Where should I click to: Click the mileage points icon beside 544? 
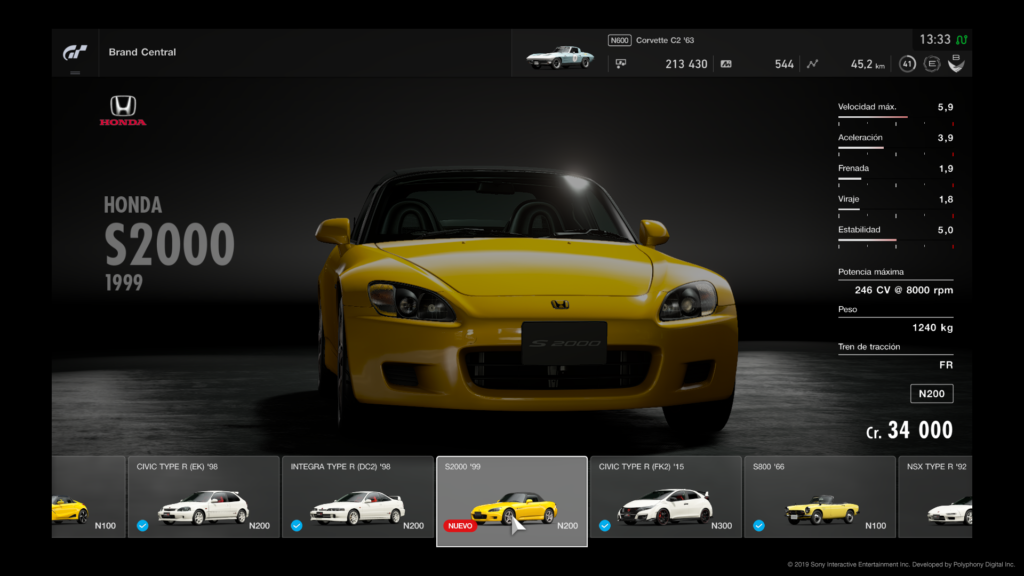pos(726,63)
